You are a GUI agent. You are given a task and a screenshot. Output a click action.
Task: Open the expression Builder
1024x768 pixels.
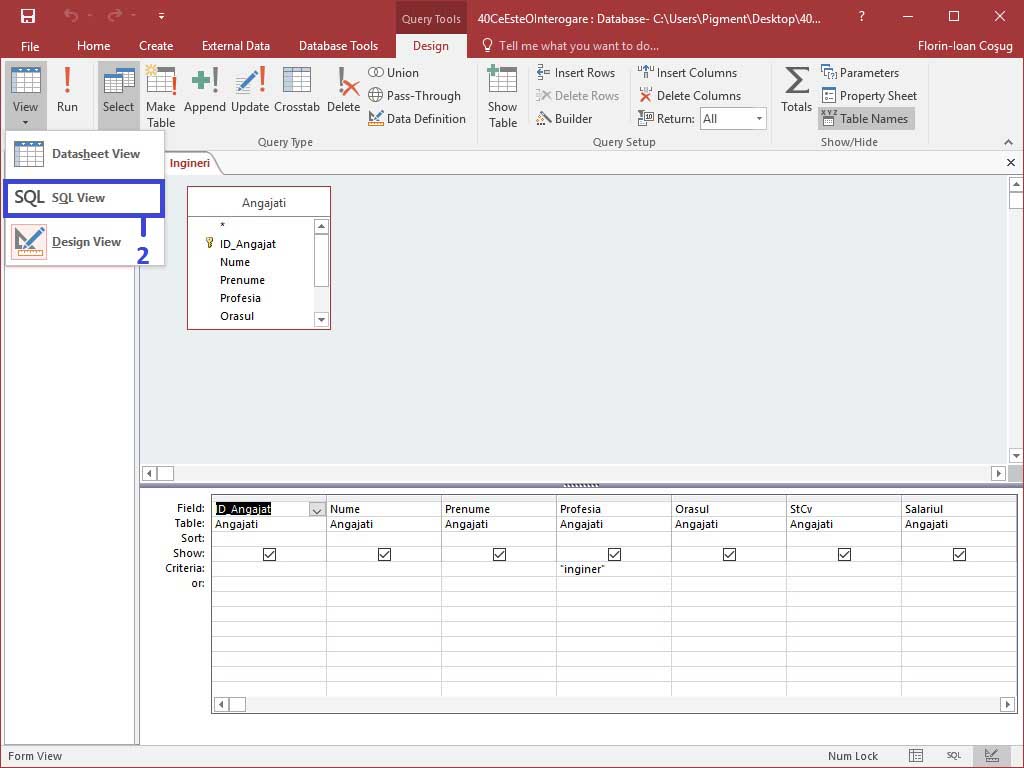coord(564,118)
